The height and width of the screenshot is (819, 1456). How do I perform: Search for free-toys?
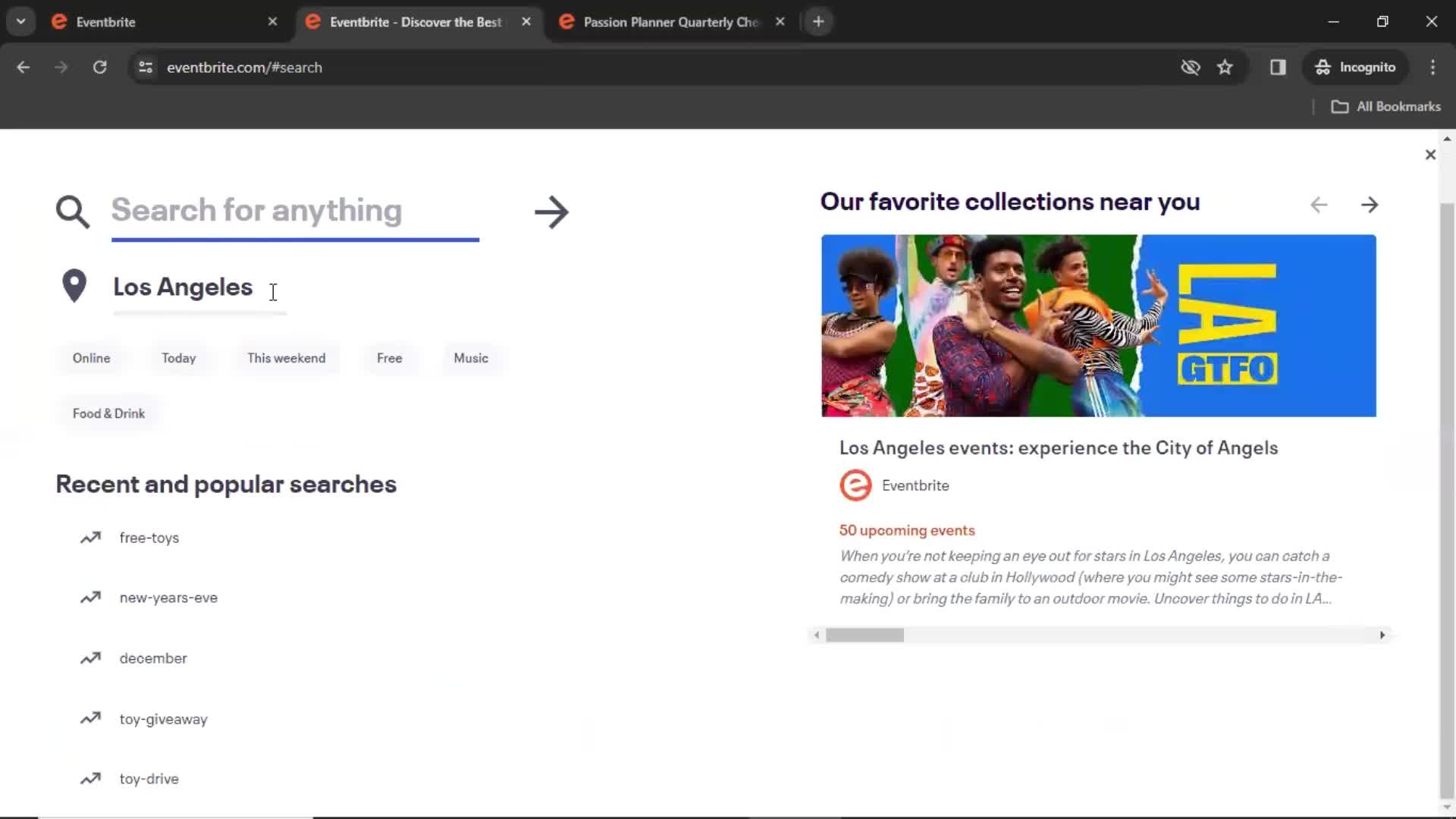pyautogui.click(x=149, y=538)
